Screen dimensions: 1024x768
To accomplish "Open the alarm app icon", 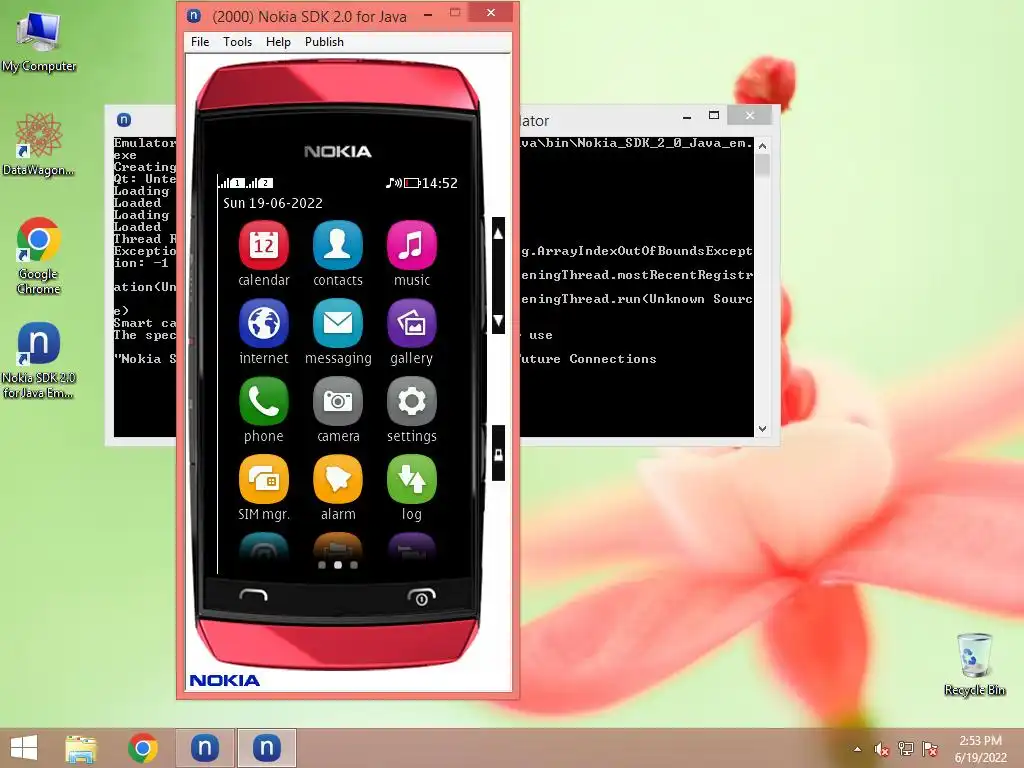I will pyautogui.click(x=338, y=479).
